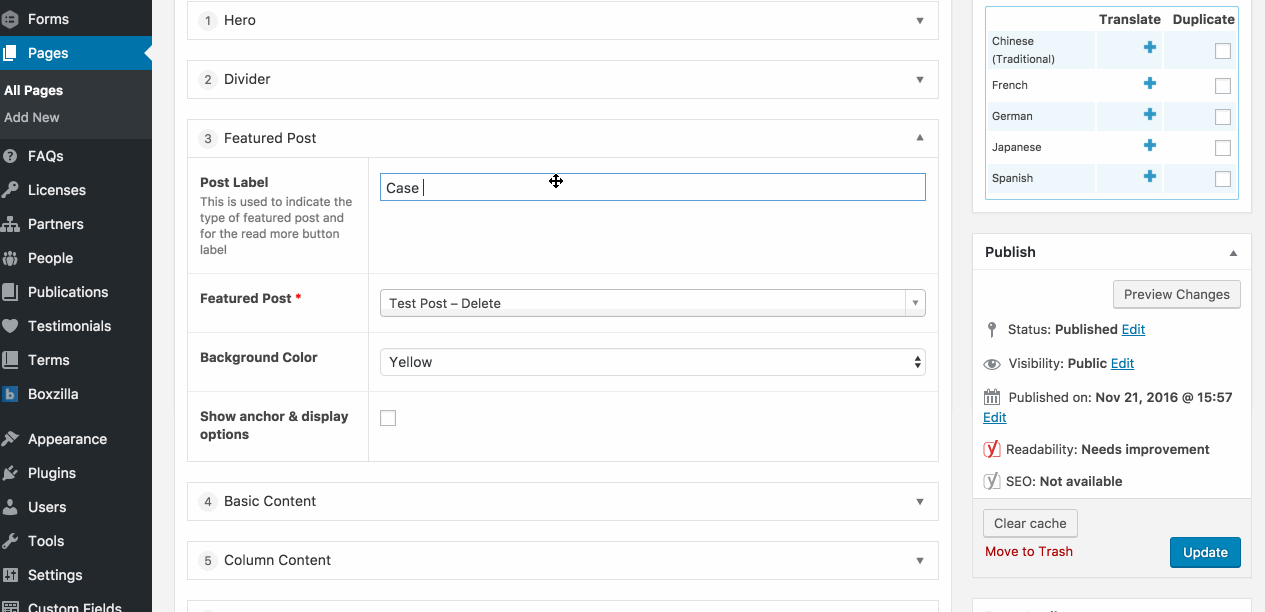Click the Published on calendar icon
The height and width of the screenshot is (612, 1265).
[992, 397]
